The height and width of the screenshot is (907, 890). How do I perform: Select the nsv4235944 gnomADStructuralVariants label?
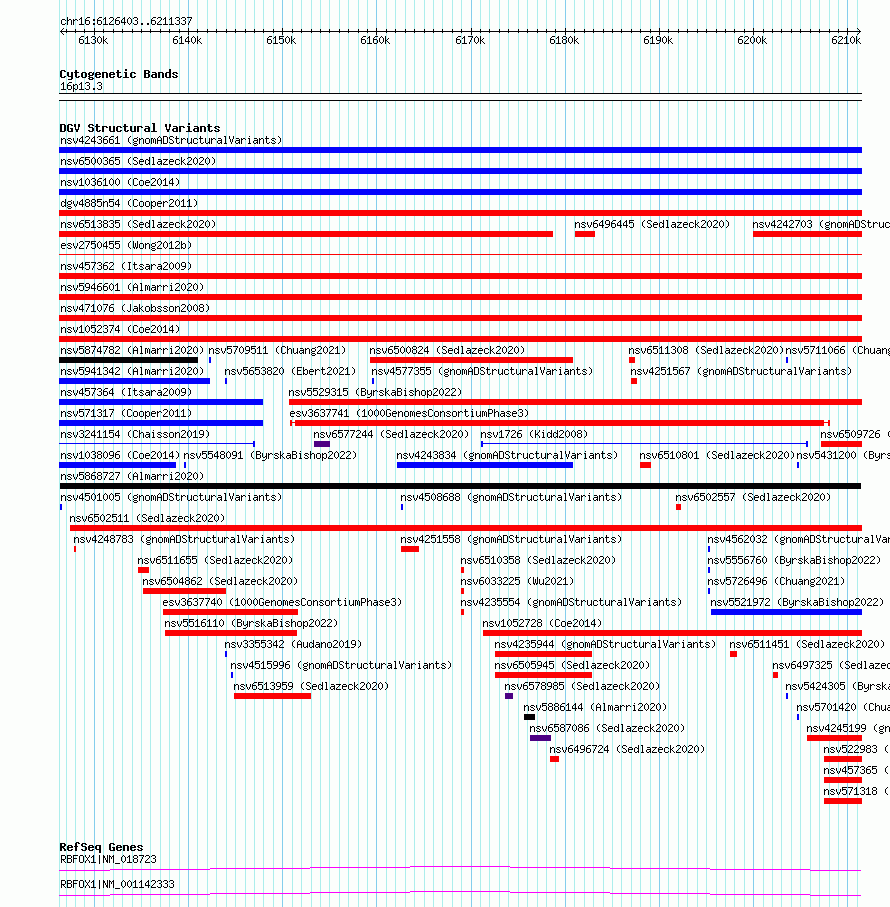point(605,644)
